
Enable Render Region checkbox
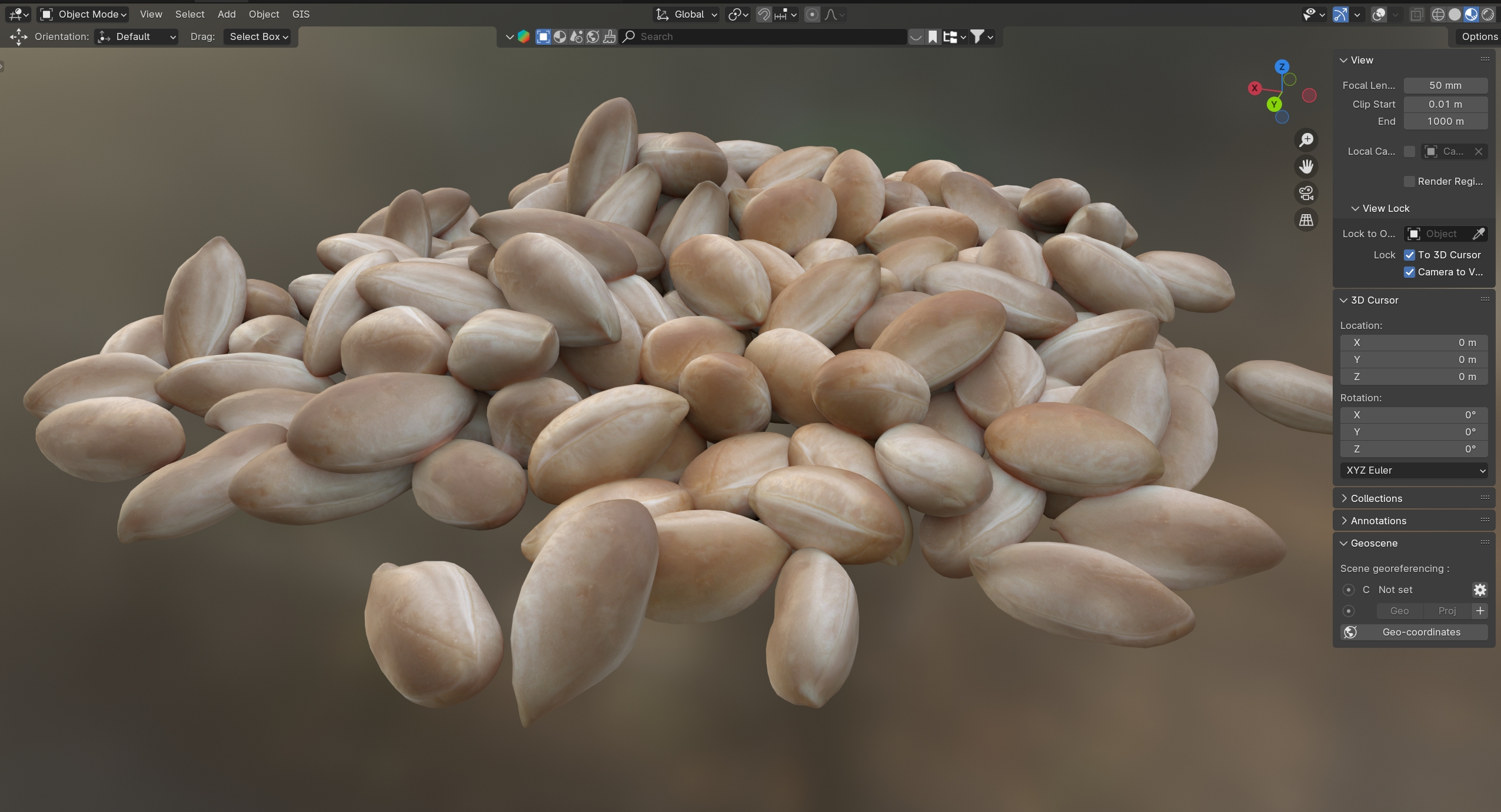pyautogui.click(x=1409, y=181)
